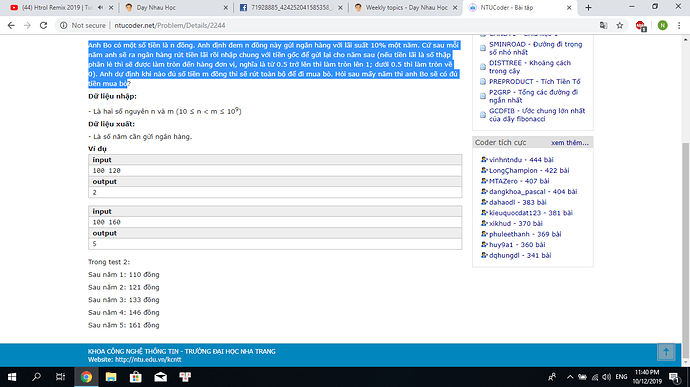
Task: Close the Weekly topics tab
Action: 455,7
